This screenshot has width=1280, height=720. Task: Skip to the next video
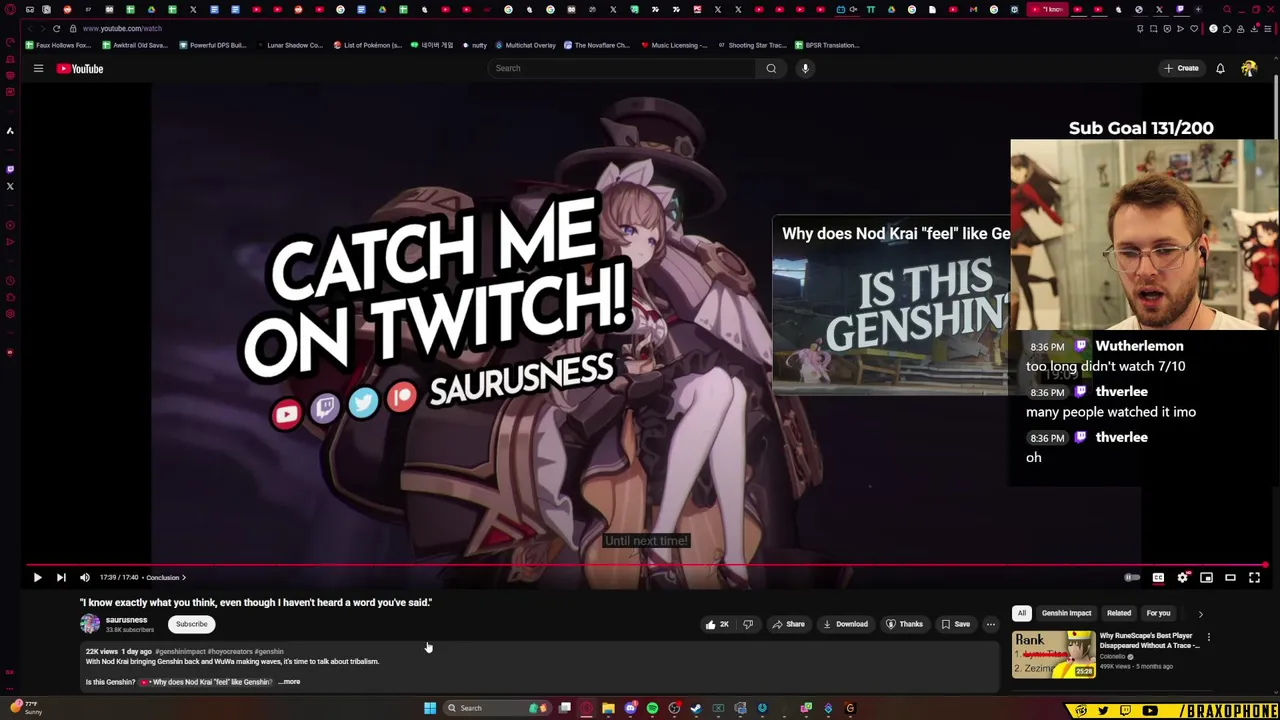point(61,577)
